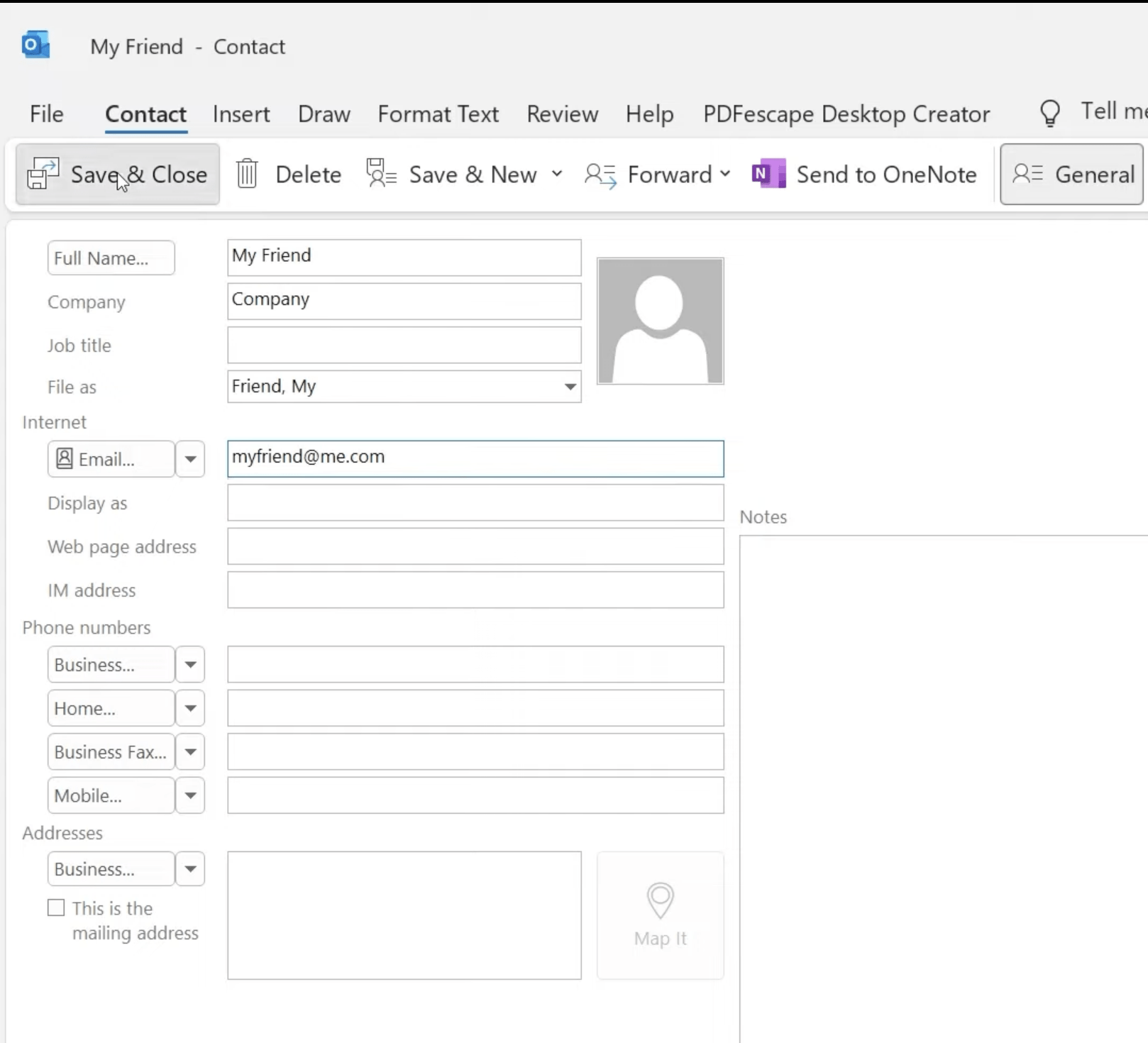The height and width of the screenshot is (1043, 1148).
Task: Open the Forward dropdown arrow
Action: click(x=724, y=174)
